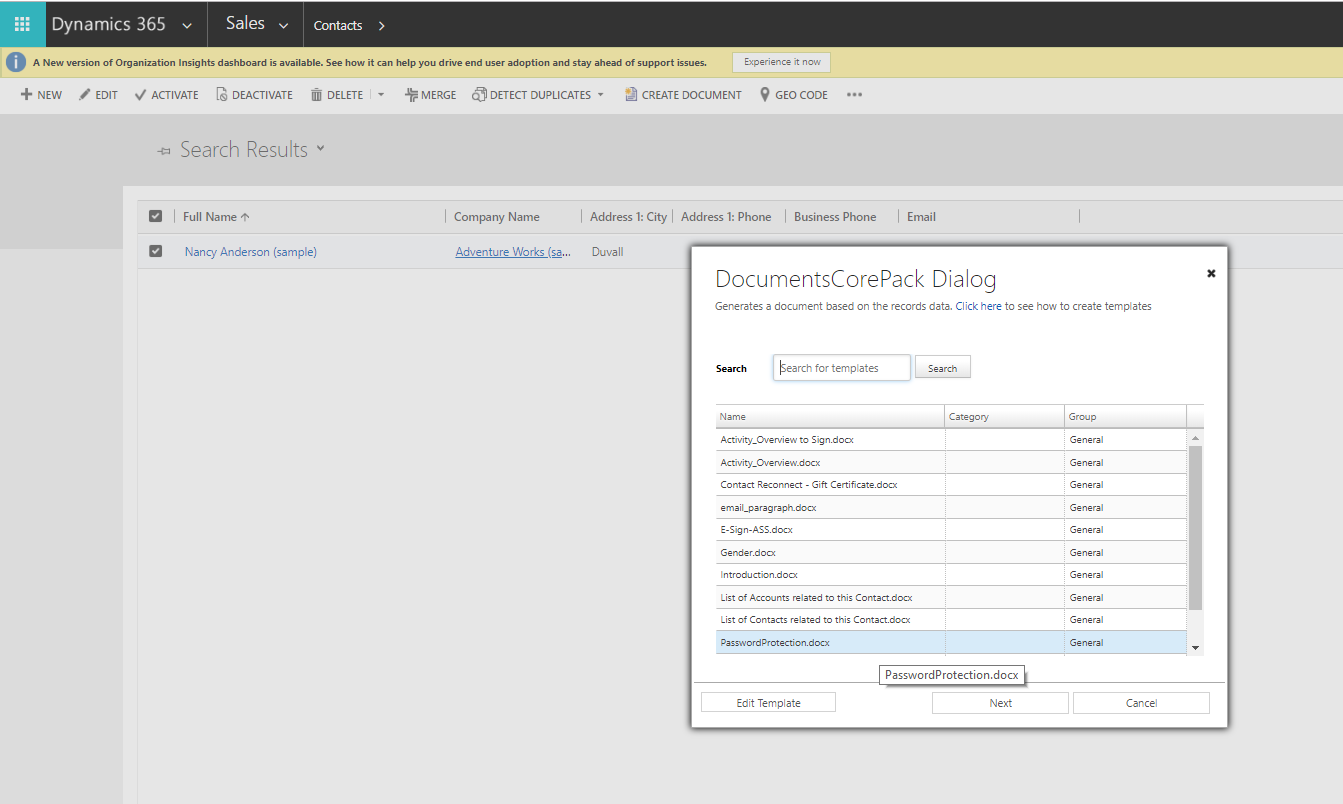Click the Experience it now button

[782, 62]
